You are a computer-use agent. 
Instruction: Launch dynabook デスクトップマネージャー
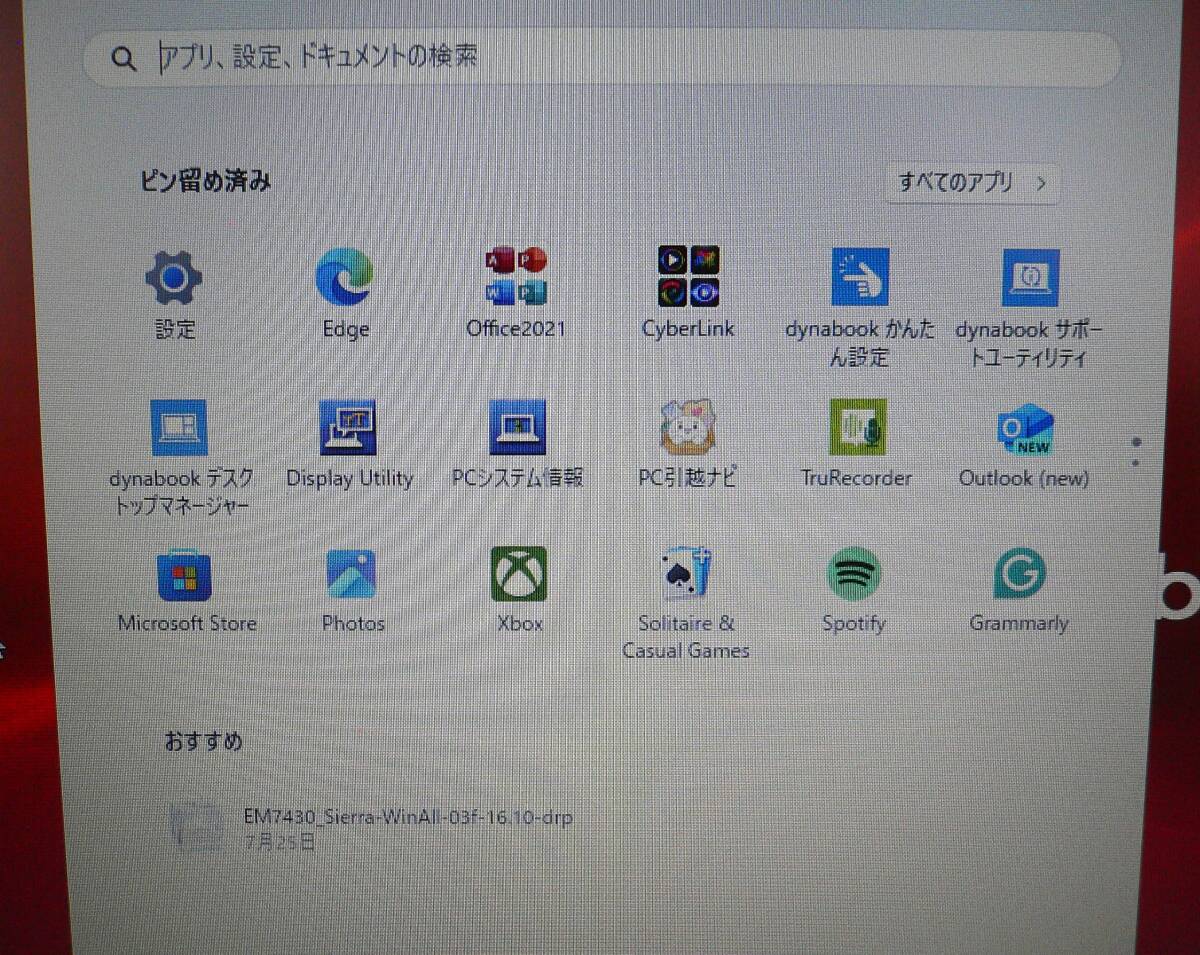[x=179, y=427]
